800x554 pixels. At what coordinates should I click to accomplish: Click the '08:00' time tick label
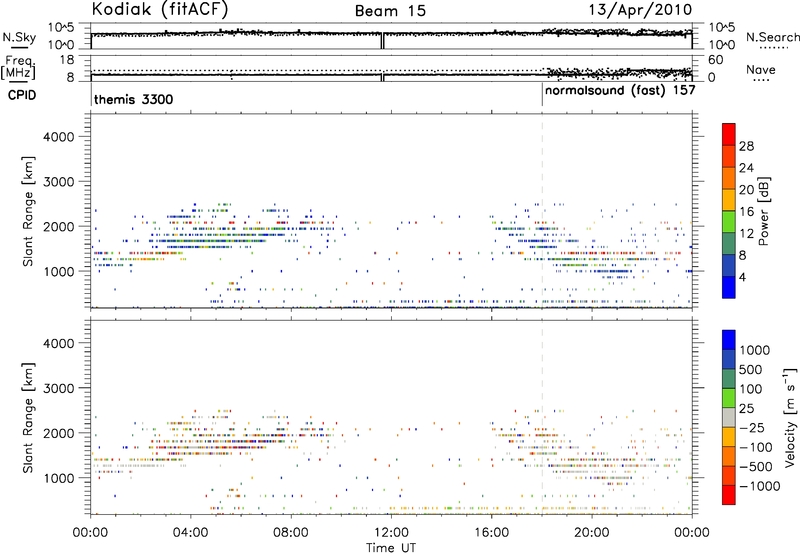[x=291, y=533]
